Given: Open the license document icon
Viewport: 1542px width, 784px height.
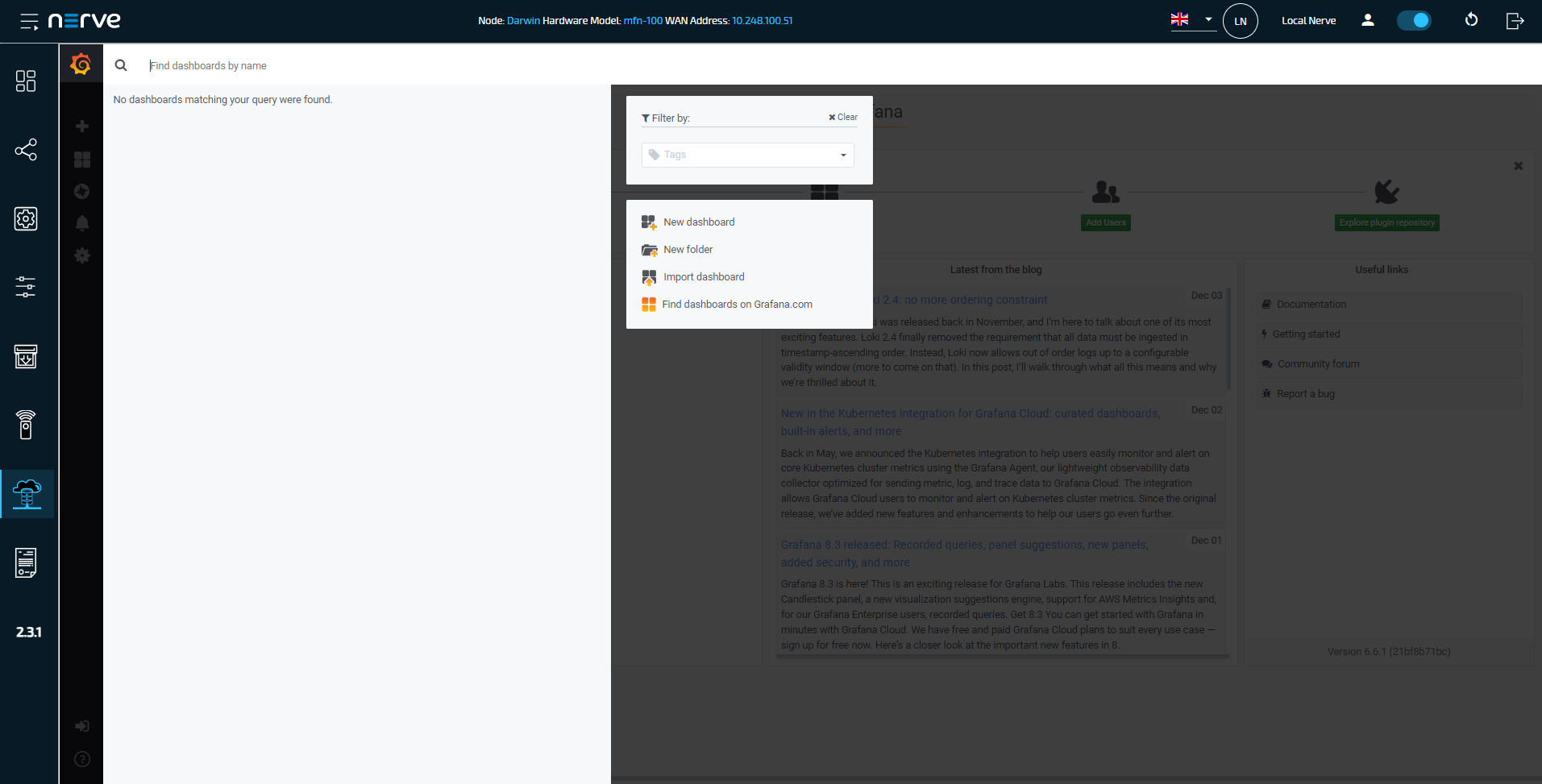Looking at the screenshot, I should point(27,563).
